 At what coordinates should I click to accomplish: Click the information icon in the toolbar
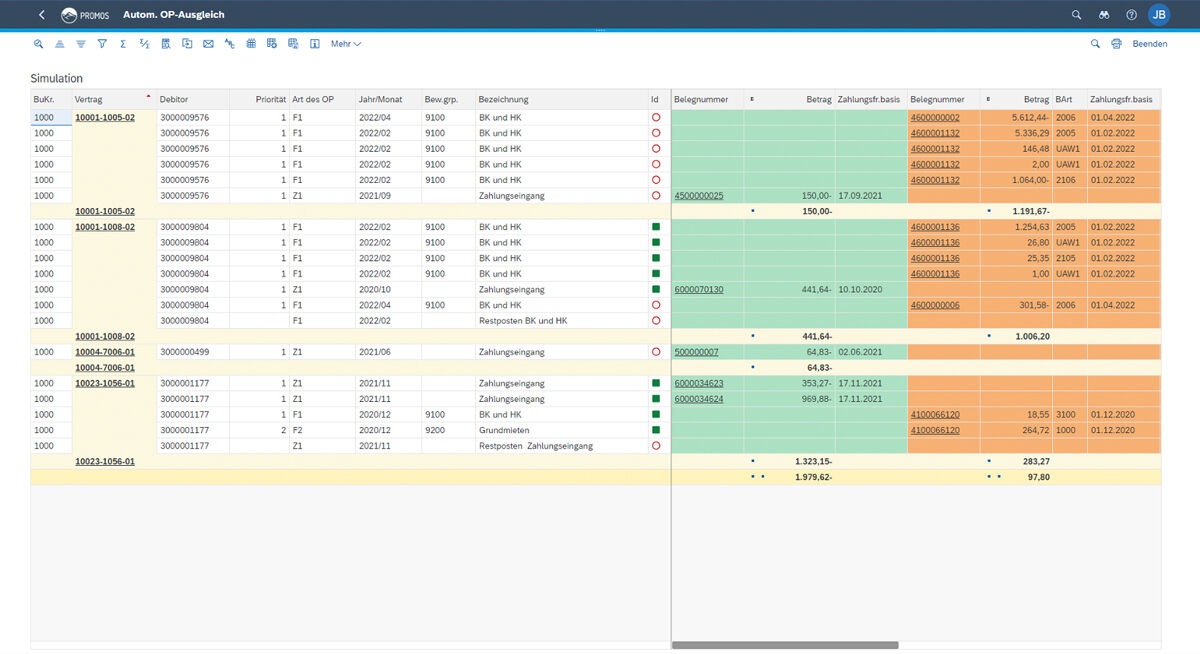coord(314,44)
